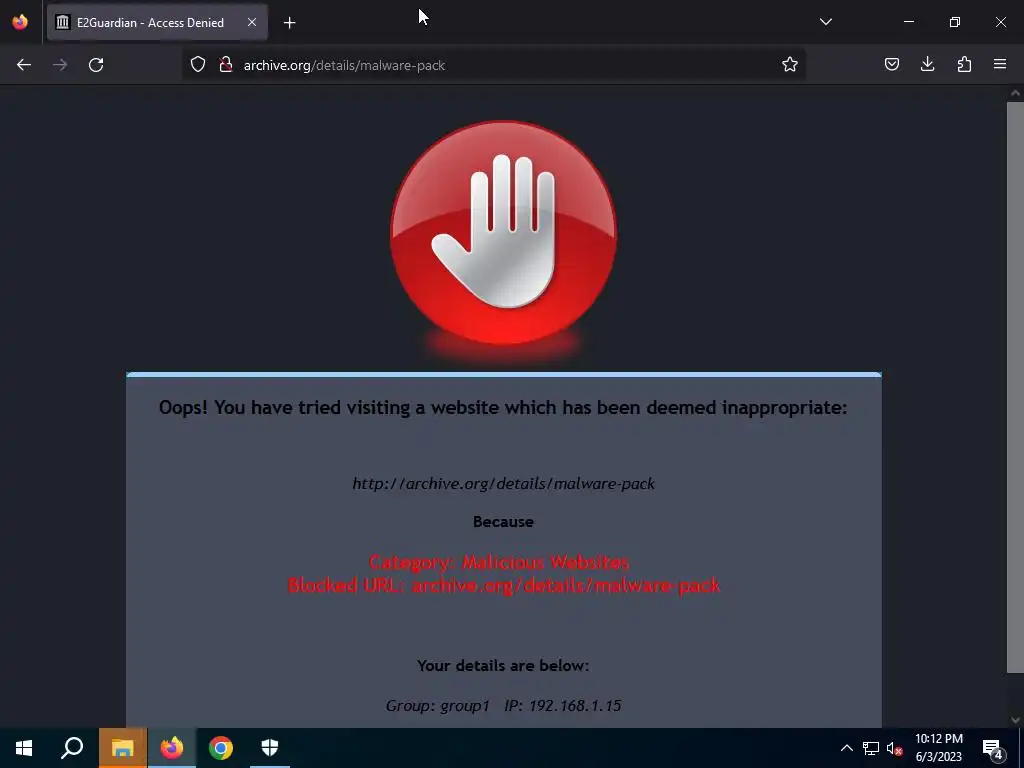View site security via the padlock icon

point(226,64)
